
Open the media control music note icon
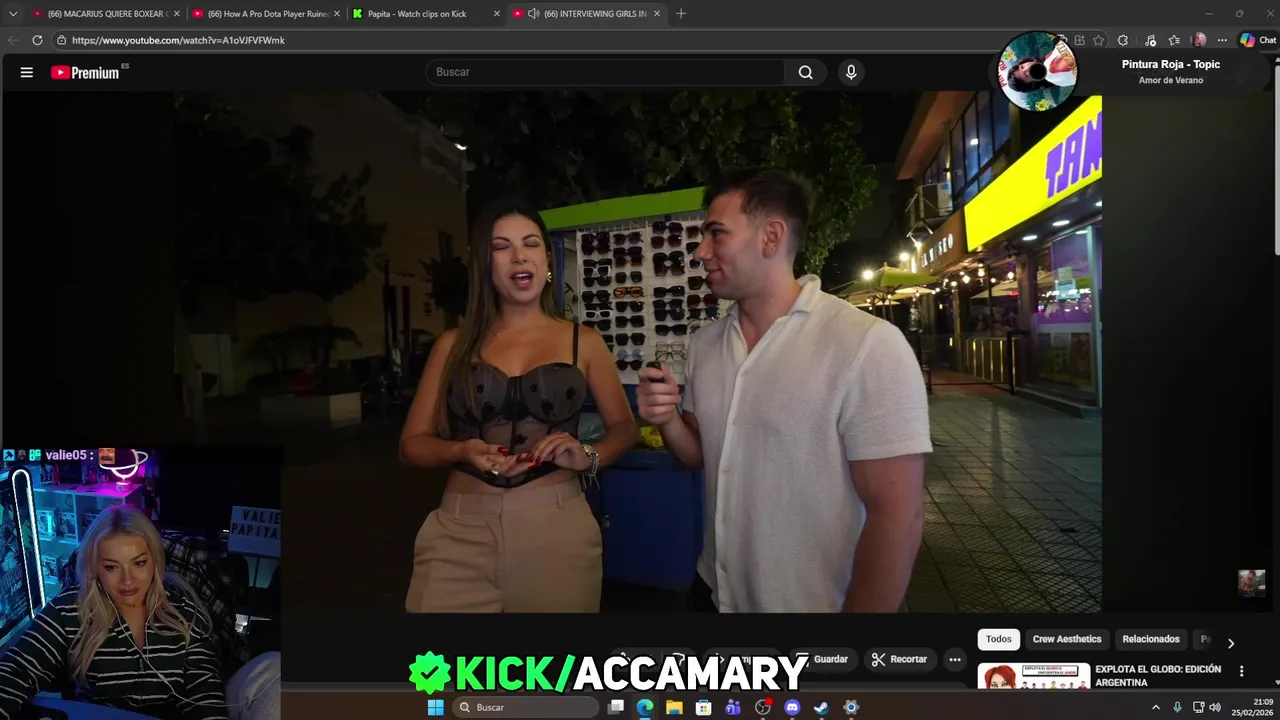click(x=1150, y=40)
